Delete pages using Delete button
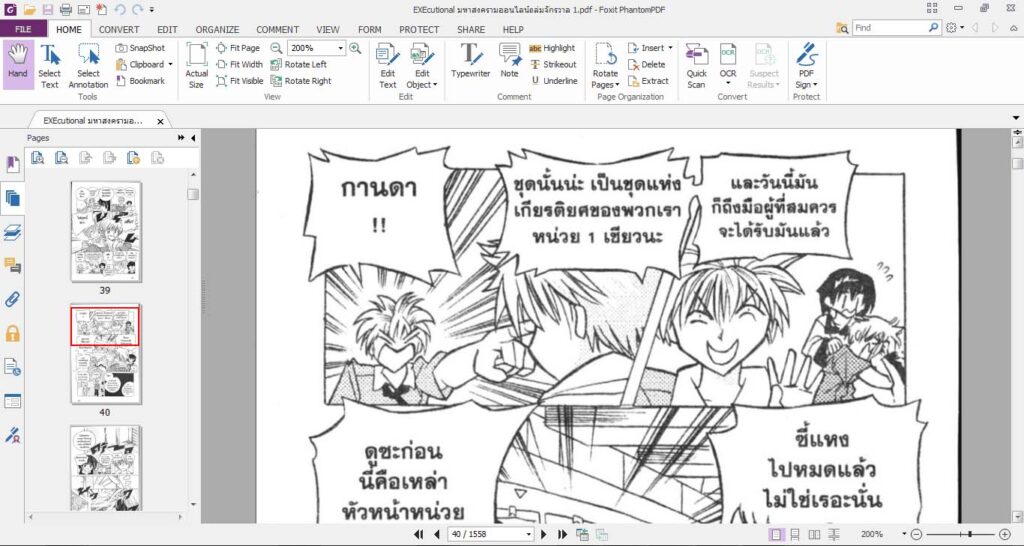Image resolution: width=1024 pixels, height=546 pixels. 647,64
